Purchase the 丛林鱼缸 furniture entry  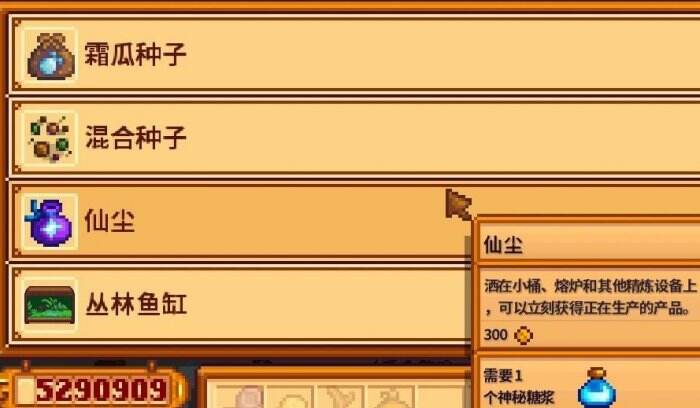pos(241,304)
